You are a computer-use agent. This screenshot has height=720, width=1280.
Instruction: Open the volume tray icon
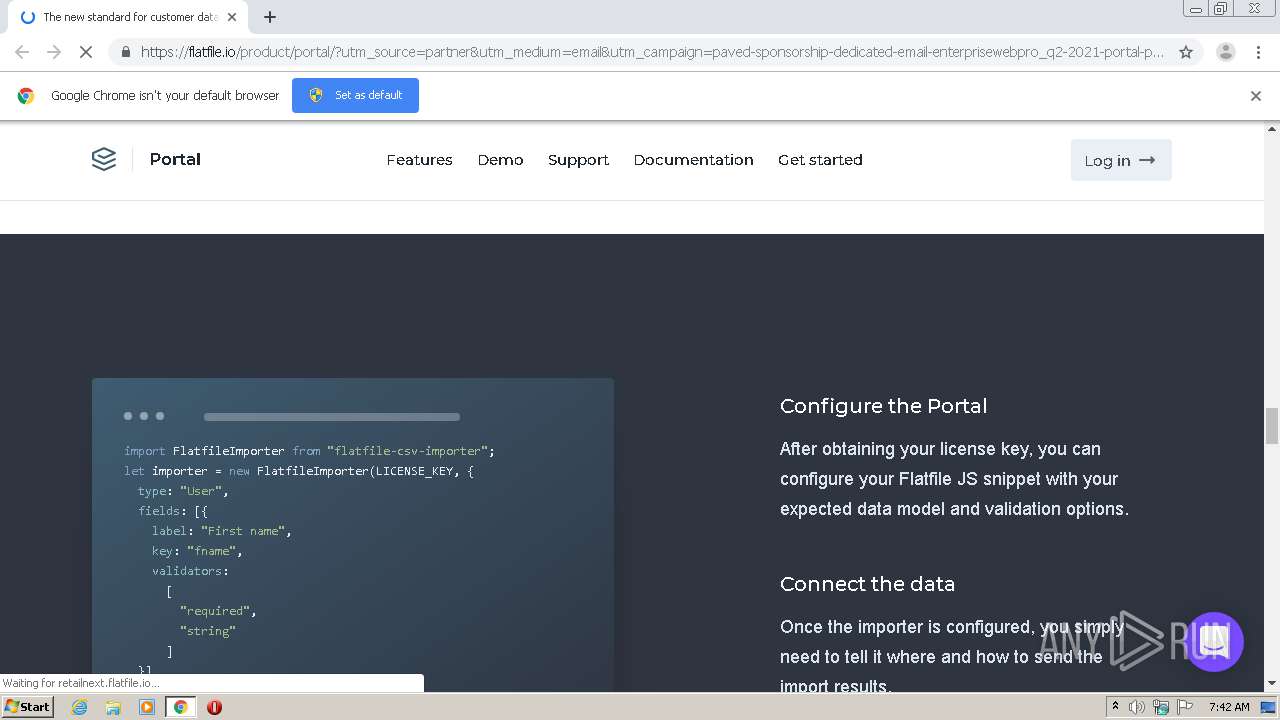tap(1137, 707)
